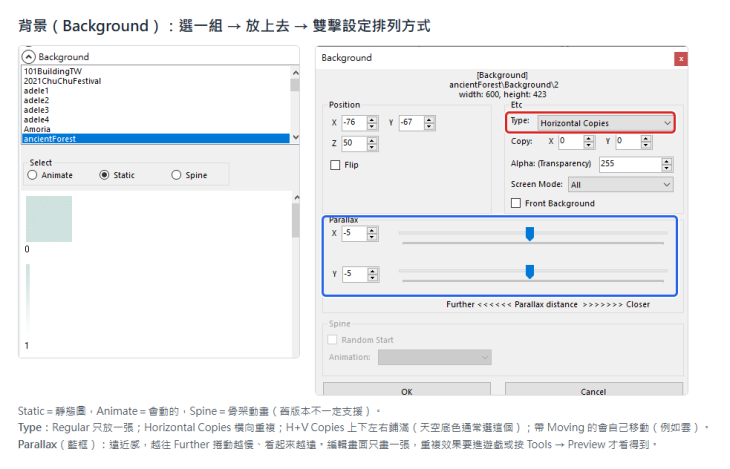Click background list scroll down arrow
The image size is (730, 469).
pyautogui.click(x=295, y=138)
